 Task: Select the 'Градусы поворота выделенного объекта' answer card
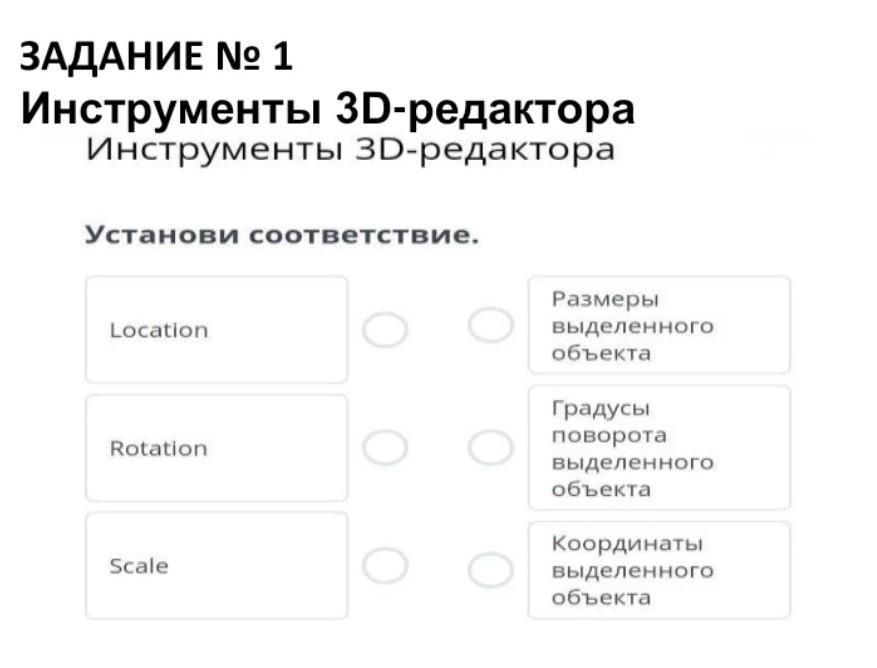659,448
